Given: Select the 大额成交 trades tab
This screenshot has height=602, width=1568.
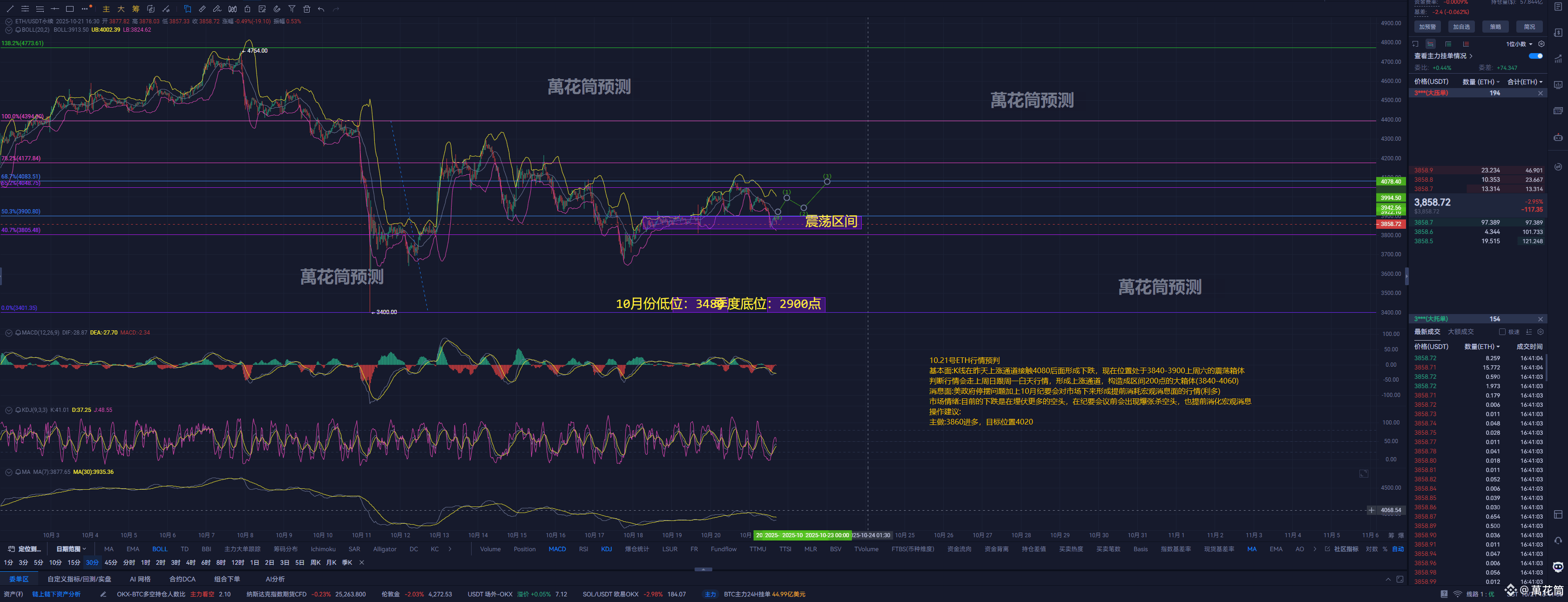Looking at the screenshot, I should 1460,332.
